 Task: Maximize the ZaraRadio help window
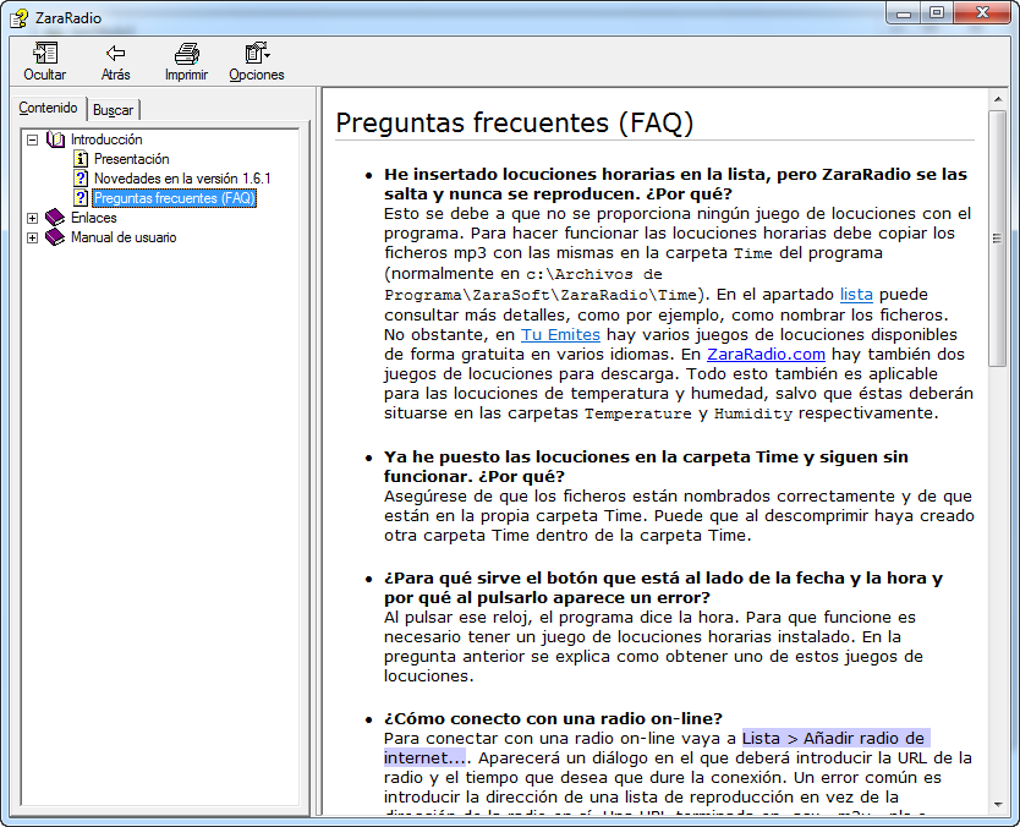[936, 13]
